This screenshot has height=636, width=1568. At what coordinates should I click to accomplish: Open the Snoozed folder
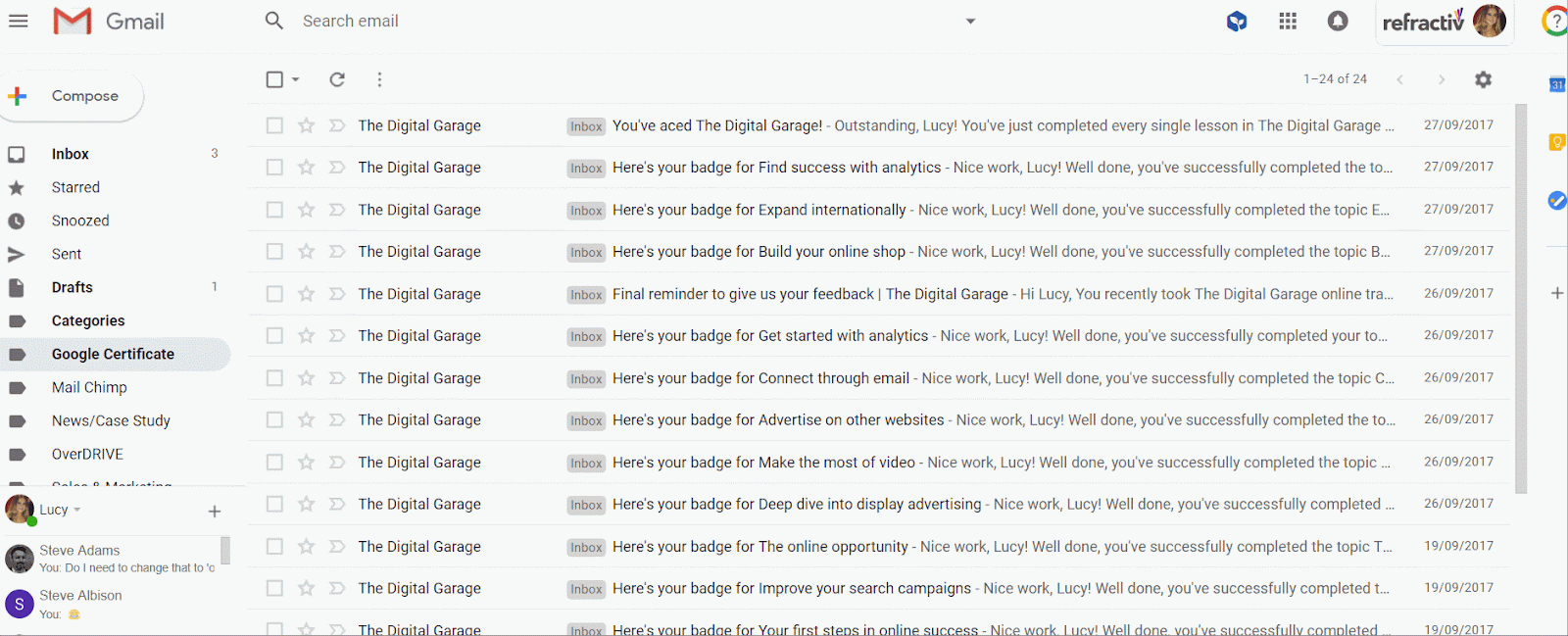pyautogui.click(x=80, y=220)
